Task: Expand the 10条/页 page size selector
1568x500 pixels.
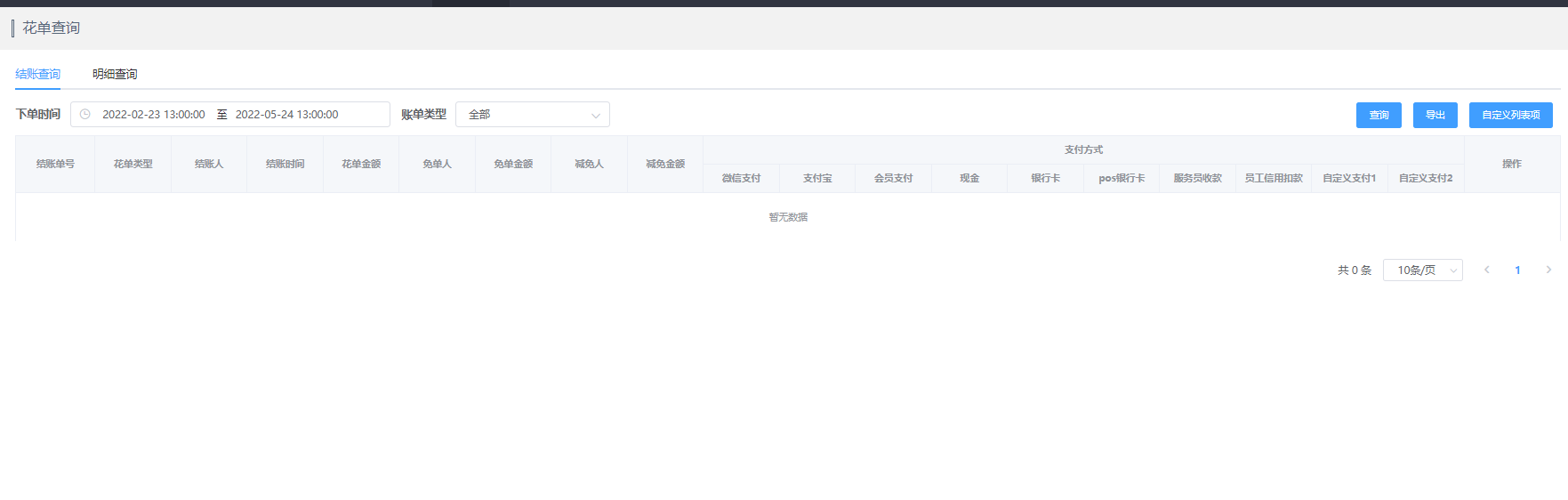Action: [x=1423, y=270]
